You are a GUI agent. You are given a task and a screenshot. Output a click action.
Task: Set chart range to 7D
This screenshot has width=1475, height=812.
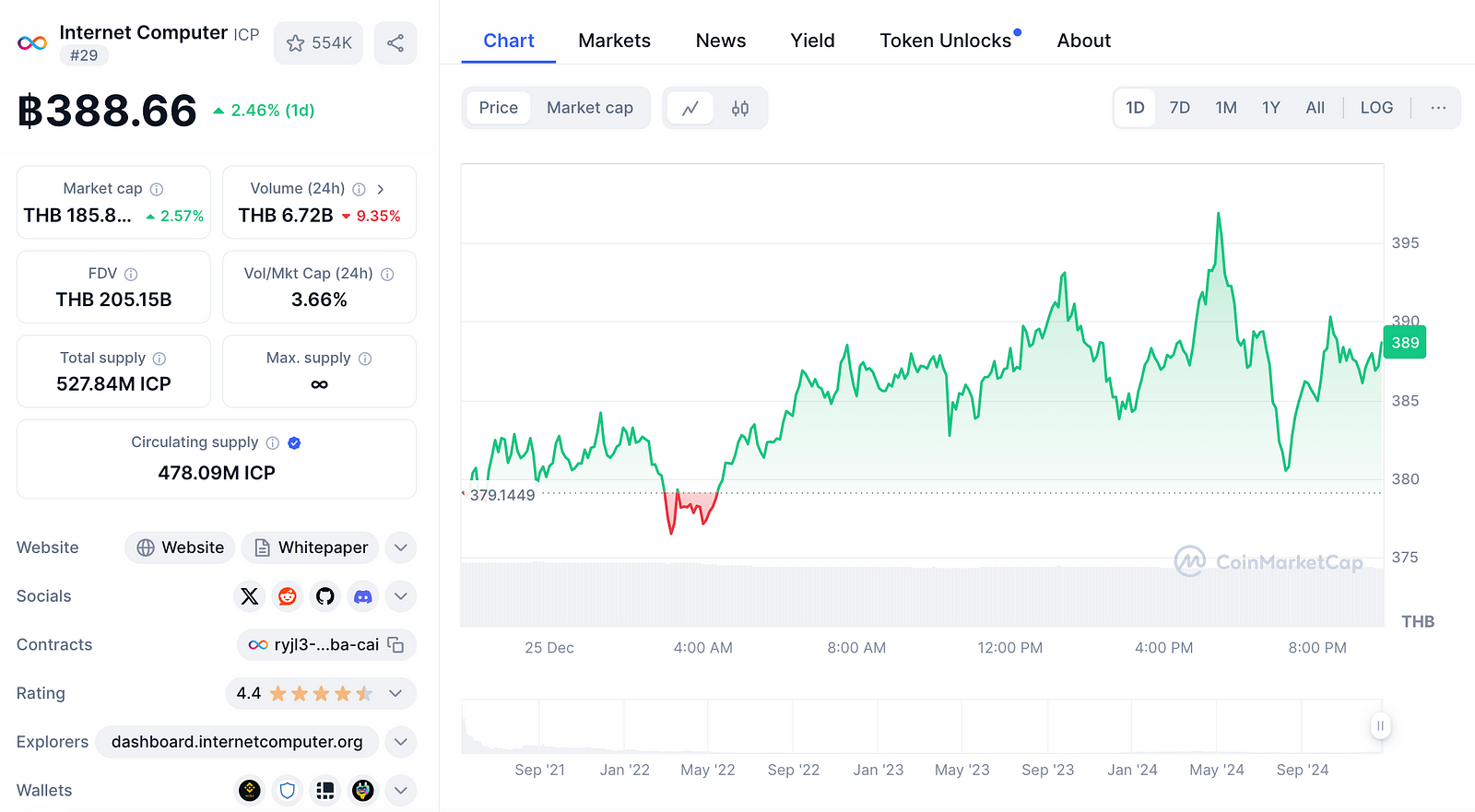tap(1180, 108)
